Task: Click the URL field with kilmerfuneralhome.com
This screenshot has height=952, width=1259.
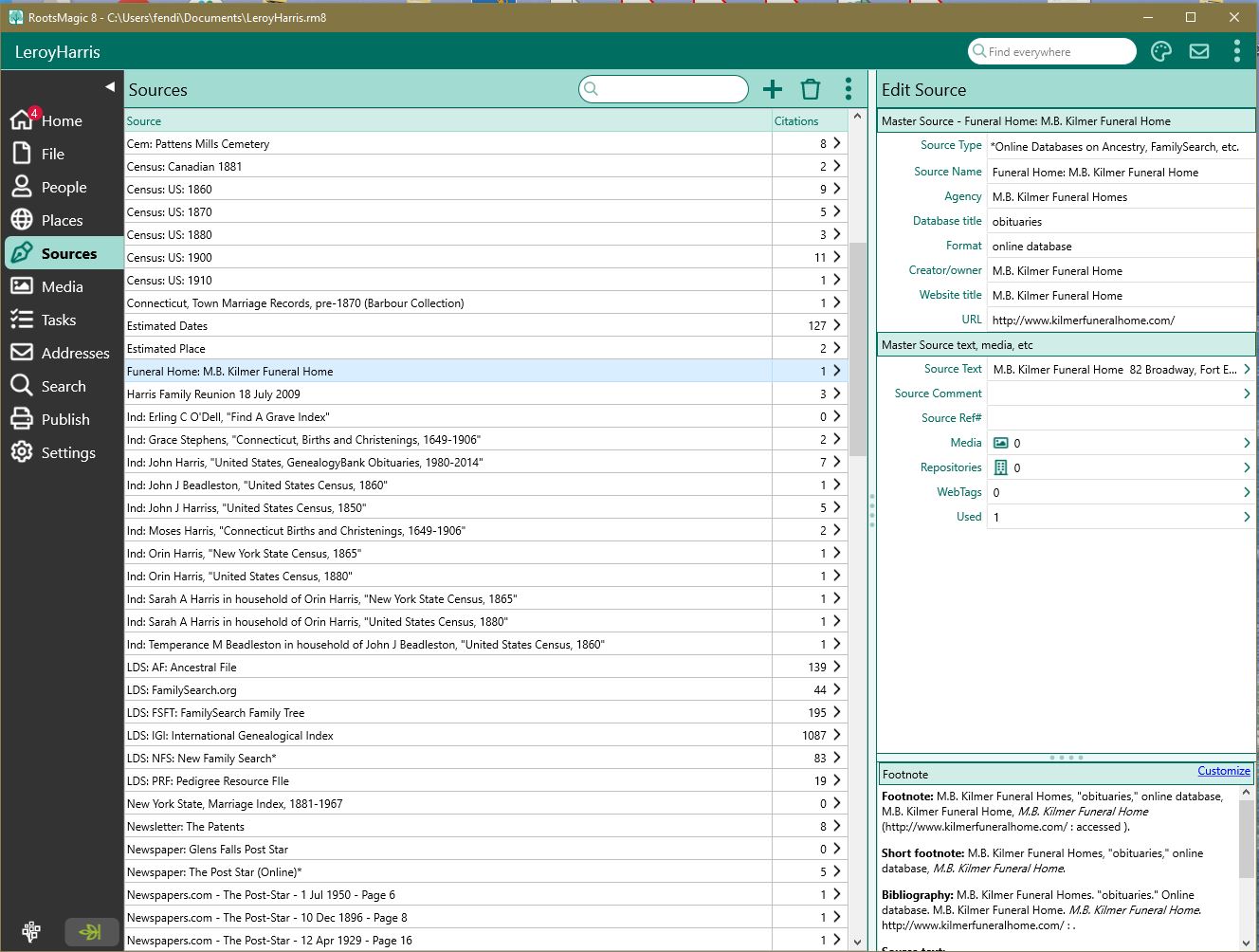Action: [1122, 320]
